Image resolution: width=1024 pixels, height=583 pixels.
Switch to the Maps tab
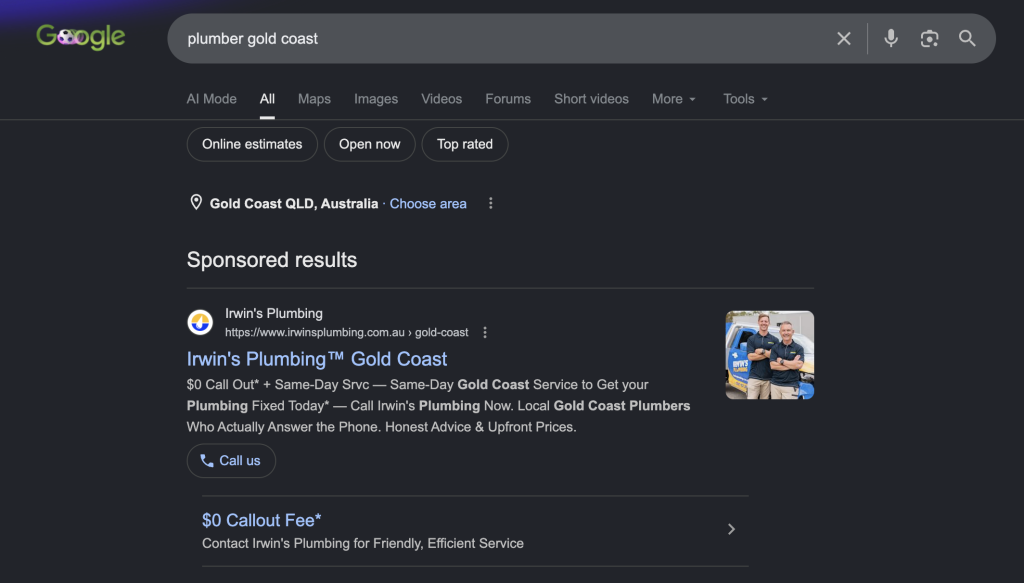314,99
